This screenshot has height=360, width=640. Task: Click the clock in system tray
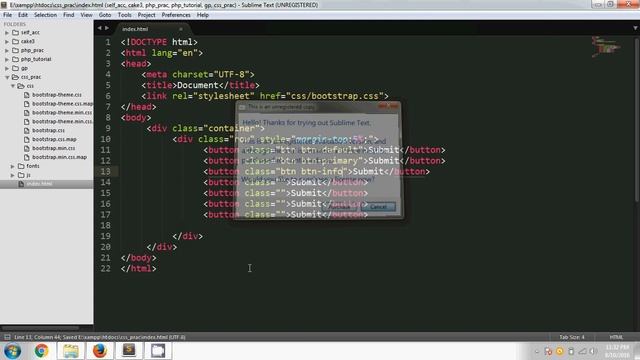pos(617,351)
